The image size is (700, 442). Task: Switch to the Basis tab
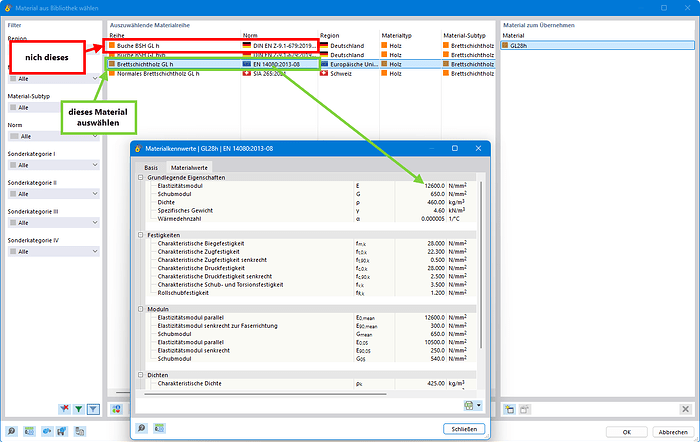pyautogui.click(x=151, y=167)
